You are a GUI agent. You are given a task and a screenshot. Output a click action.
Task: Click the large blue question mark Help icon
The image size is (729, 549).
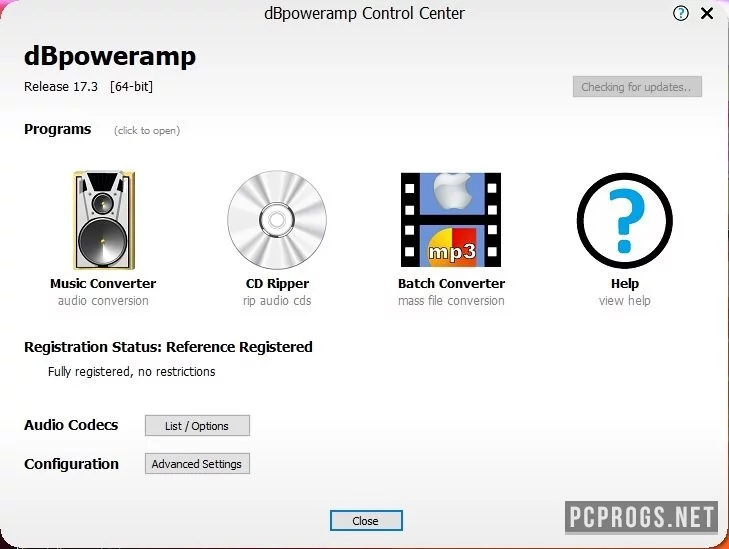click(x=624, y=220)
